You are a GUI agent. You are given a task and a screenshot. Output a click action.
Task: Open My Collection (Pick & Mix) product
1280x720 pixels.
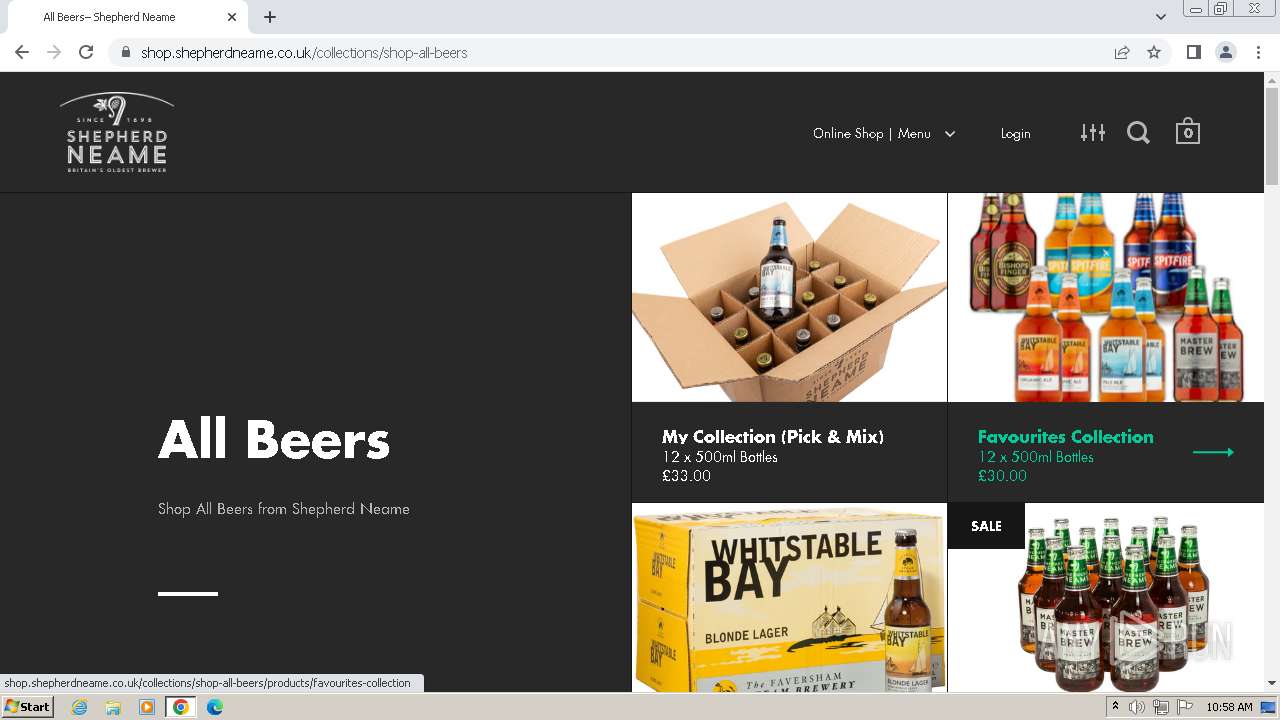(x=773, y=437)
